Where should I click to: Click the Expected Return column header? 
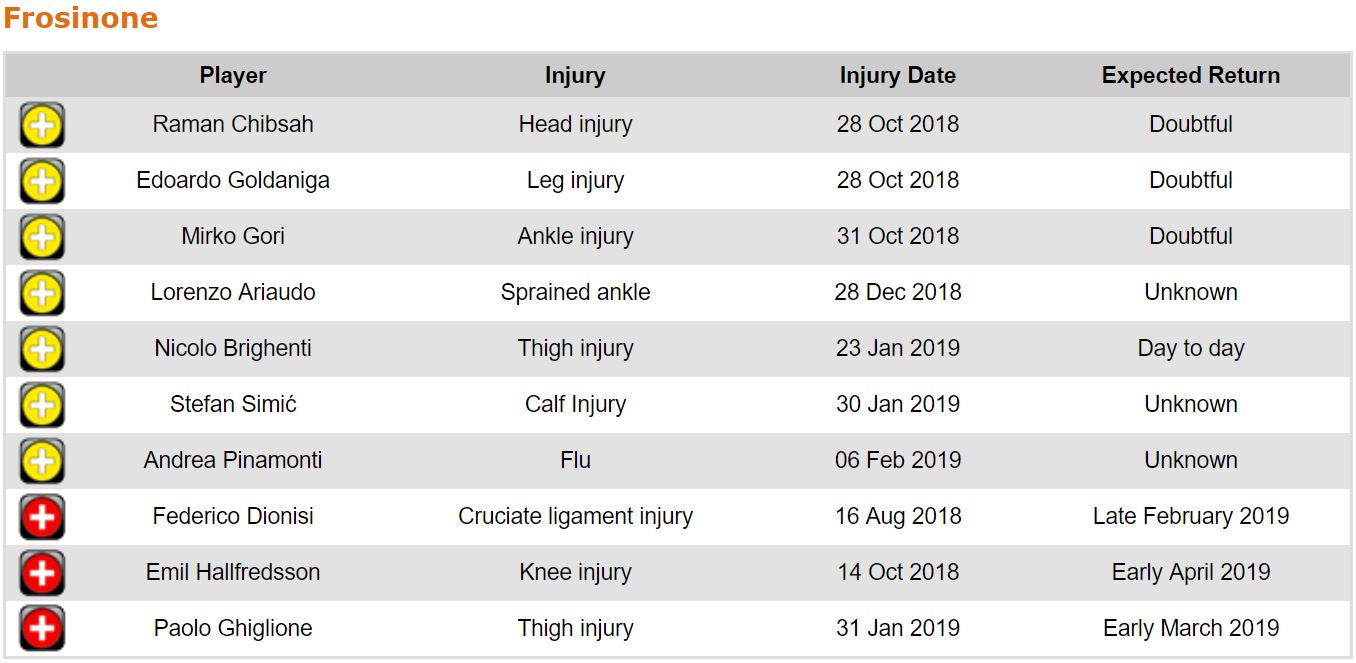[x=1190, y=75]
